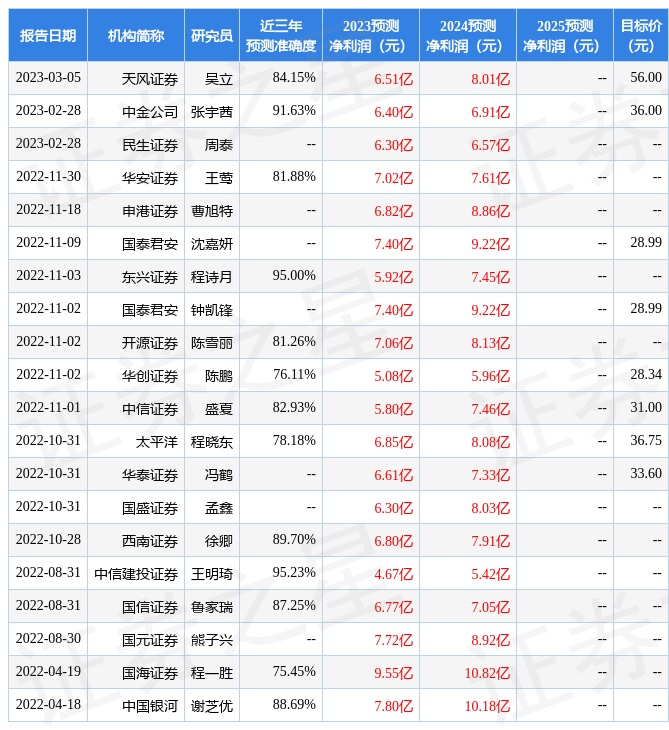The height and width of the screenshot is (730, 669).
Task: Click target price 56.00
Action: [x=646, y=78]
